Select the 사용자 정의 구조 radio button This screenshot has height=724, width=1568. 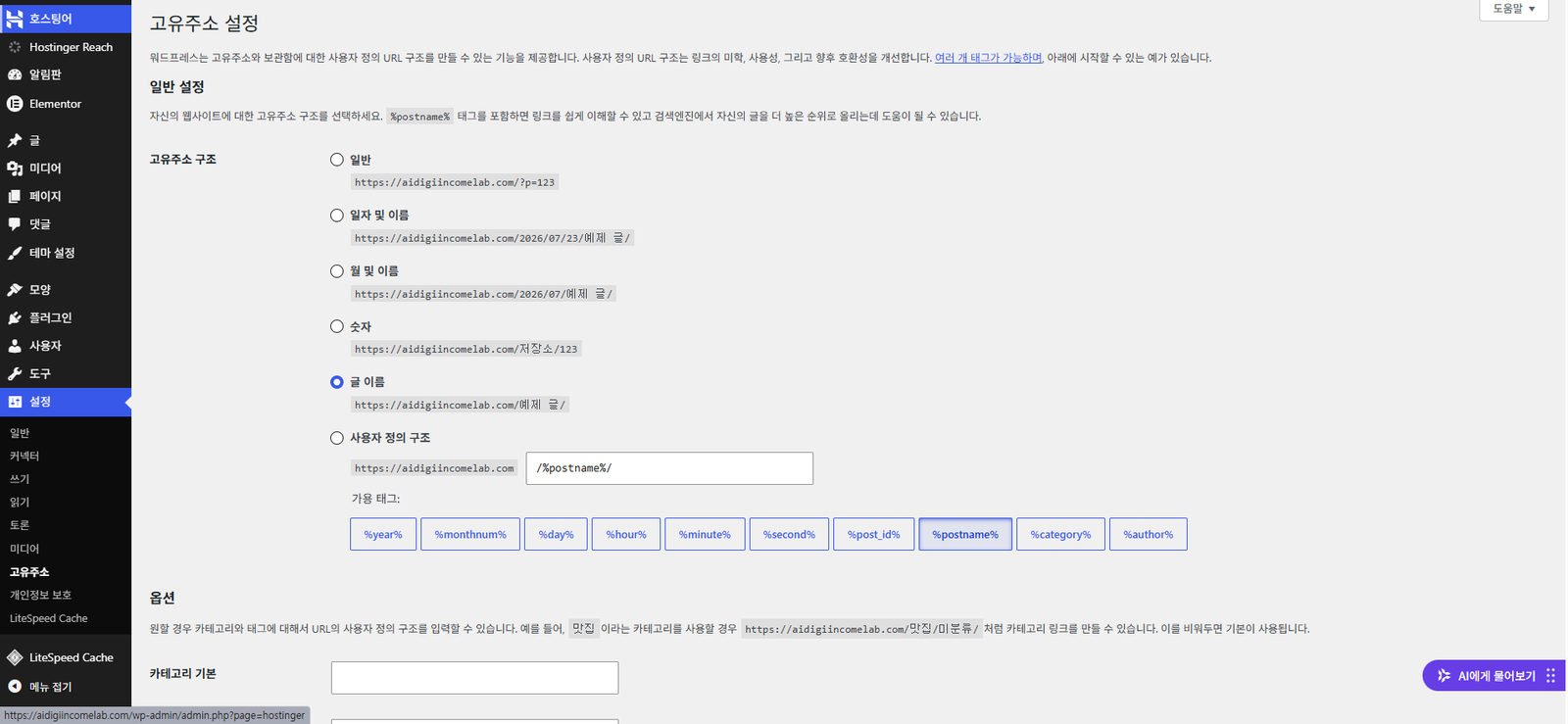[x=337, y=438]
